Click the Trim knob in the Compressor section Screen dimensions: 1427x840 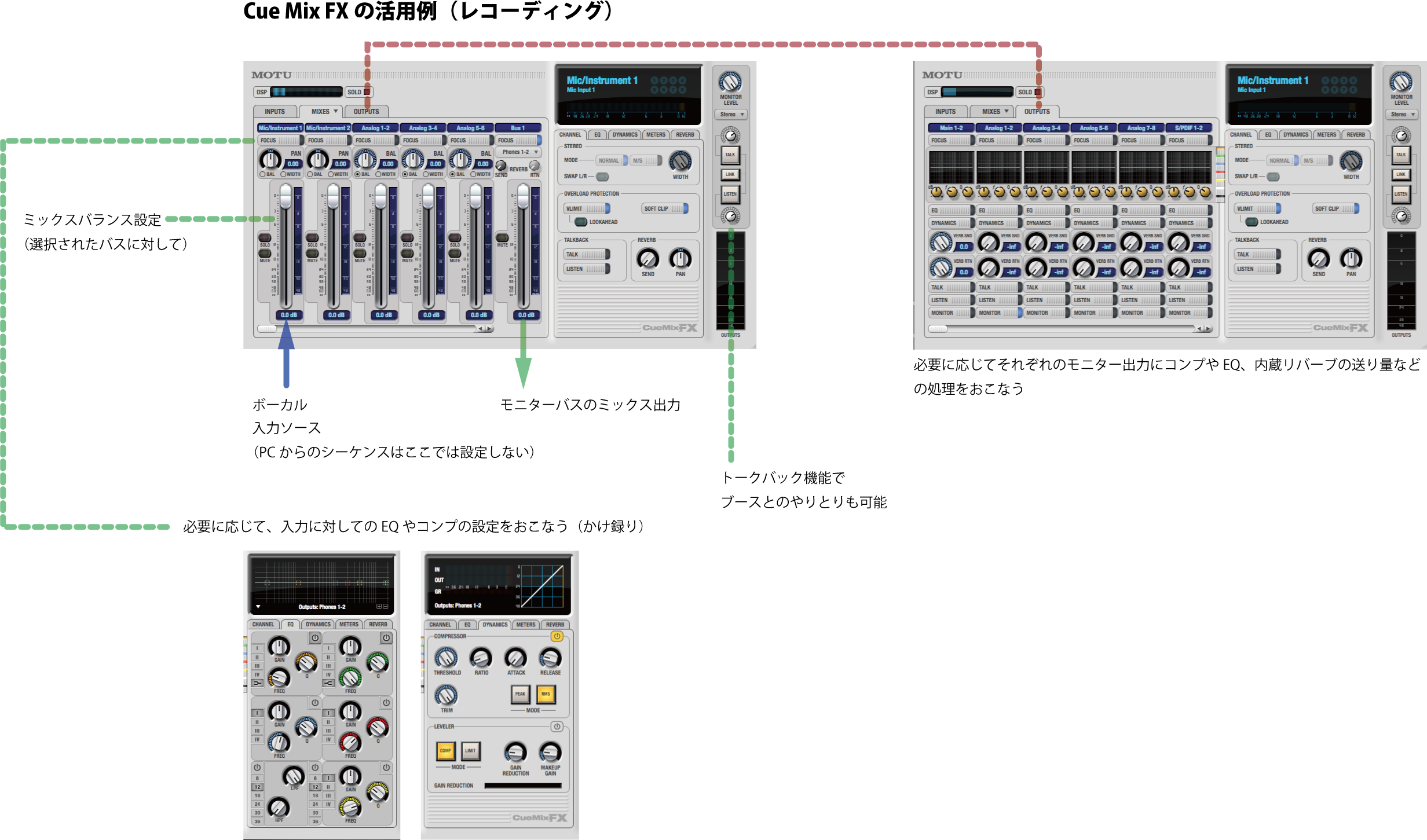[x=446, y=695]
